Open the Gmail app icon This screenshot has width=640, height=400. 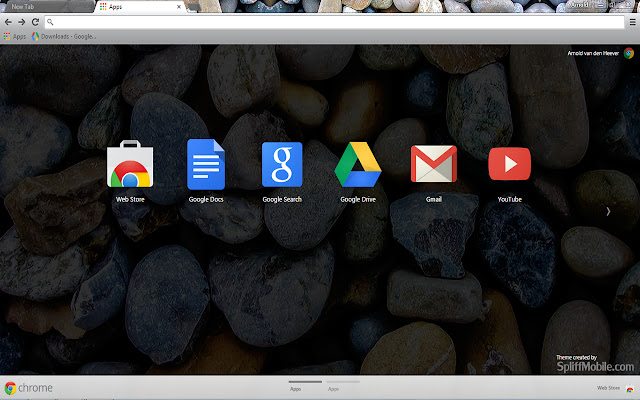click(433, 164)
